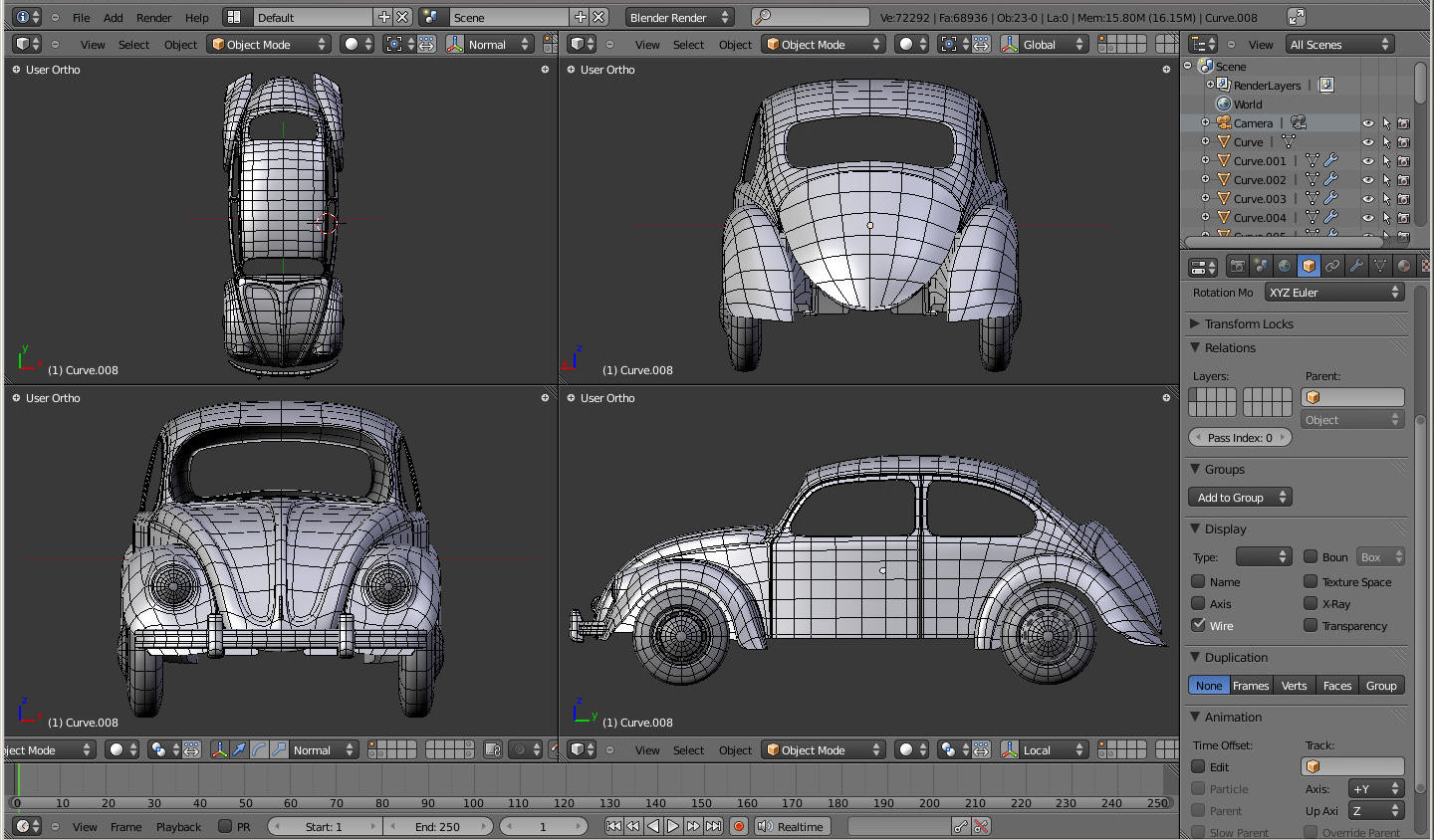Open the Blender Render engine dropdown
1434x840 pixels.
pos(680,17)
